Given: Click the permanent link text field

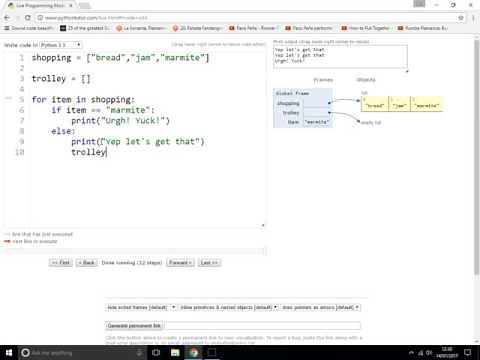Looking at the screenshot, I should [x=262, y=326].
